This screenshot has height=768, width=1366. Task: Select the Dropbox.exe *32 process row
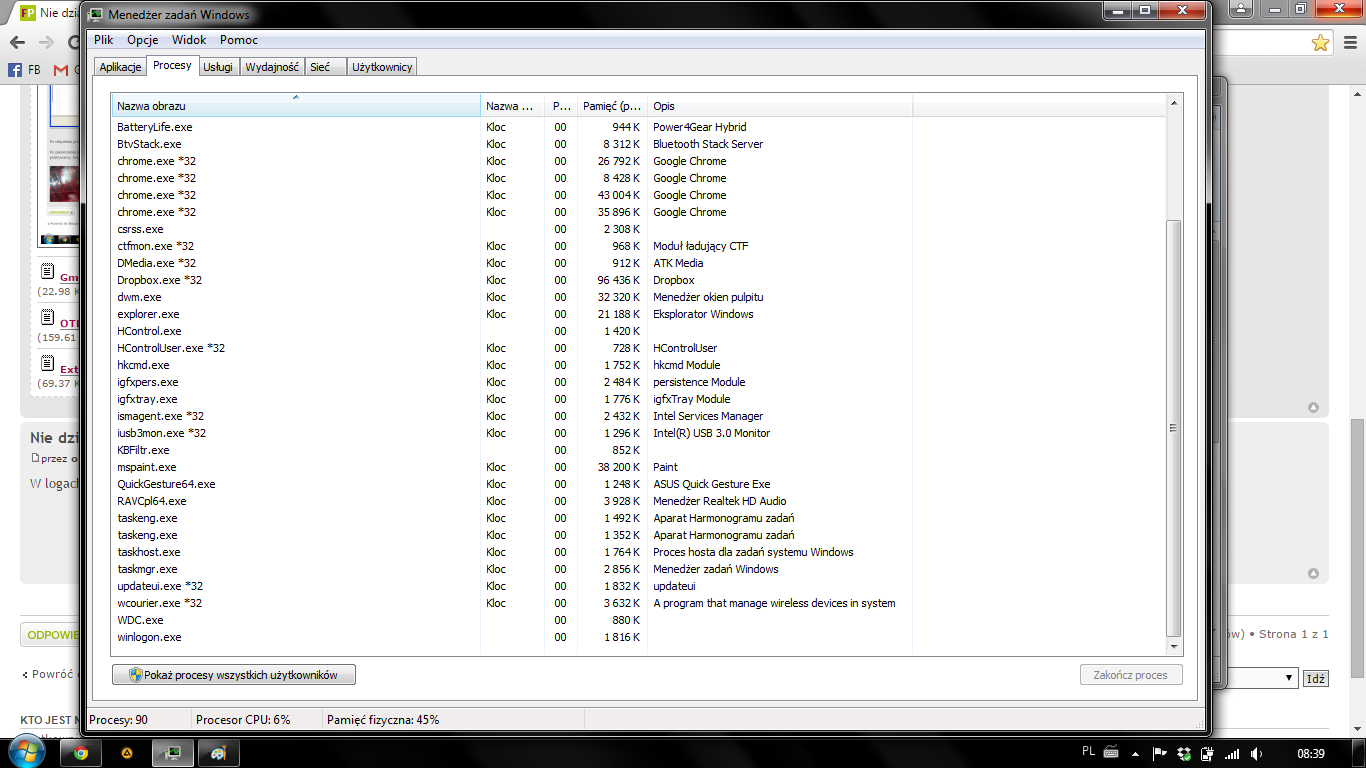click(x=159, y=280)
